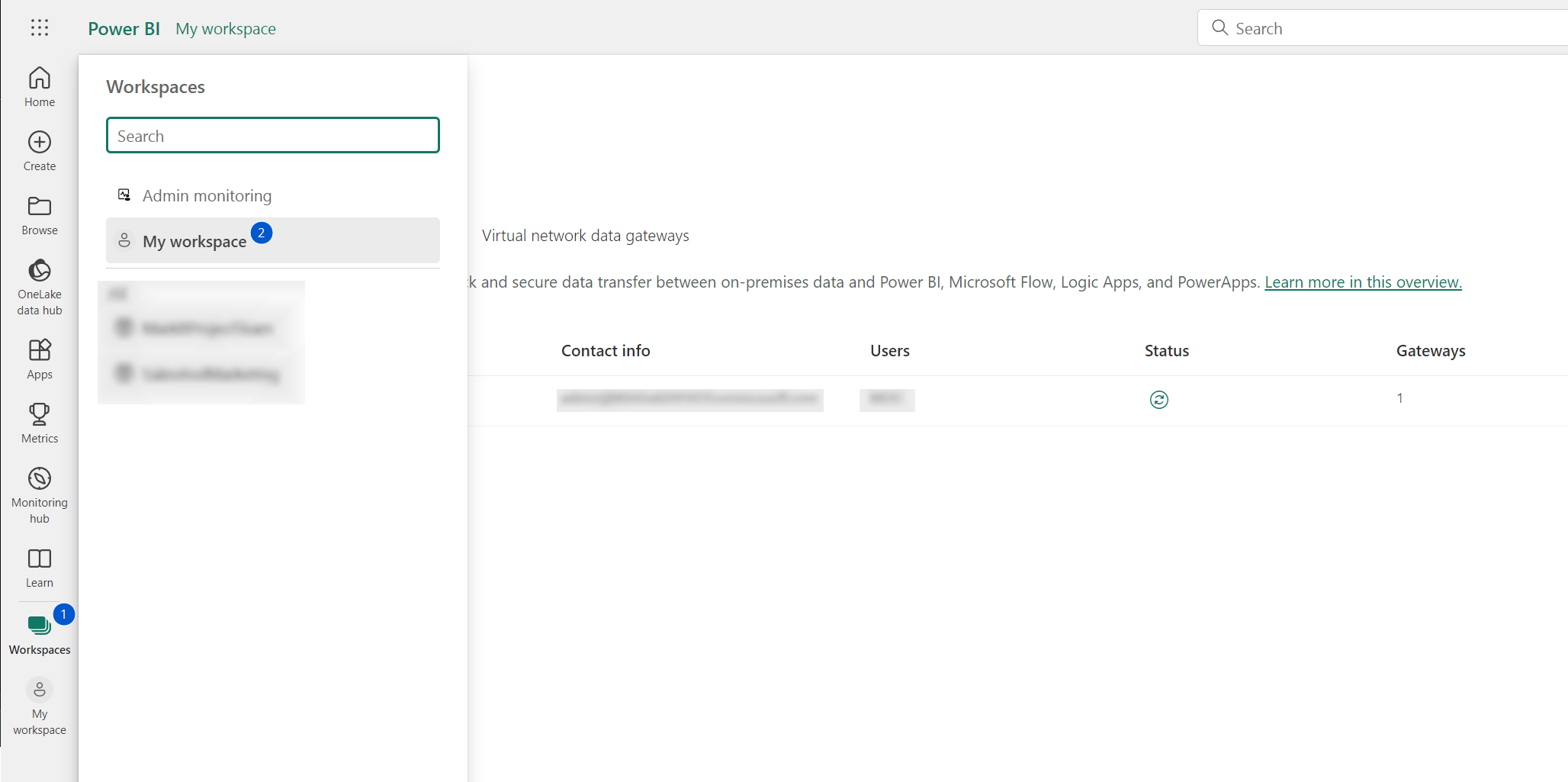Toggle the Workspaces flyout in the sidebar
The width and height of the screenshot is (1568, 782).
(x=40, y=635)
